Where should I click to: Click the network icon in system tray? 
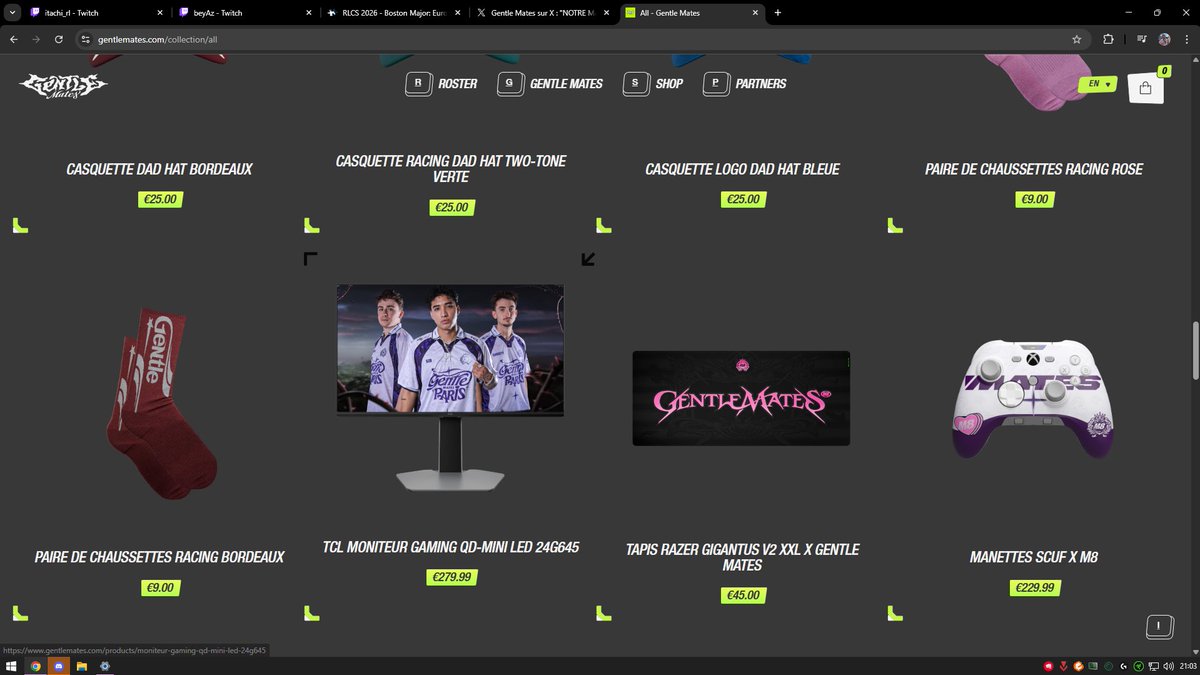tap(1154, 666)
